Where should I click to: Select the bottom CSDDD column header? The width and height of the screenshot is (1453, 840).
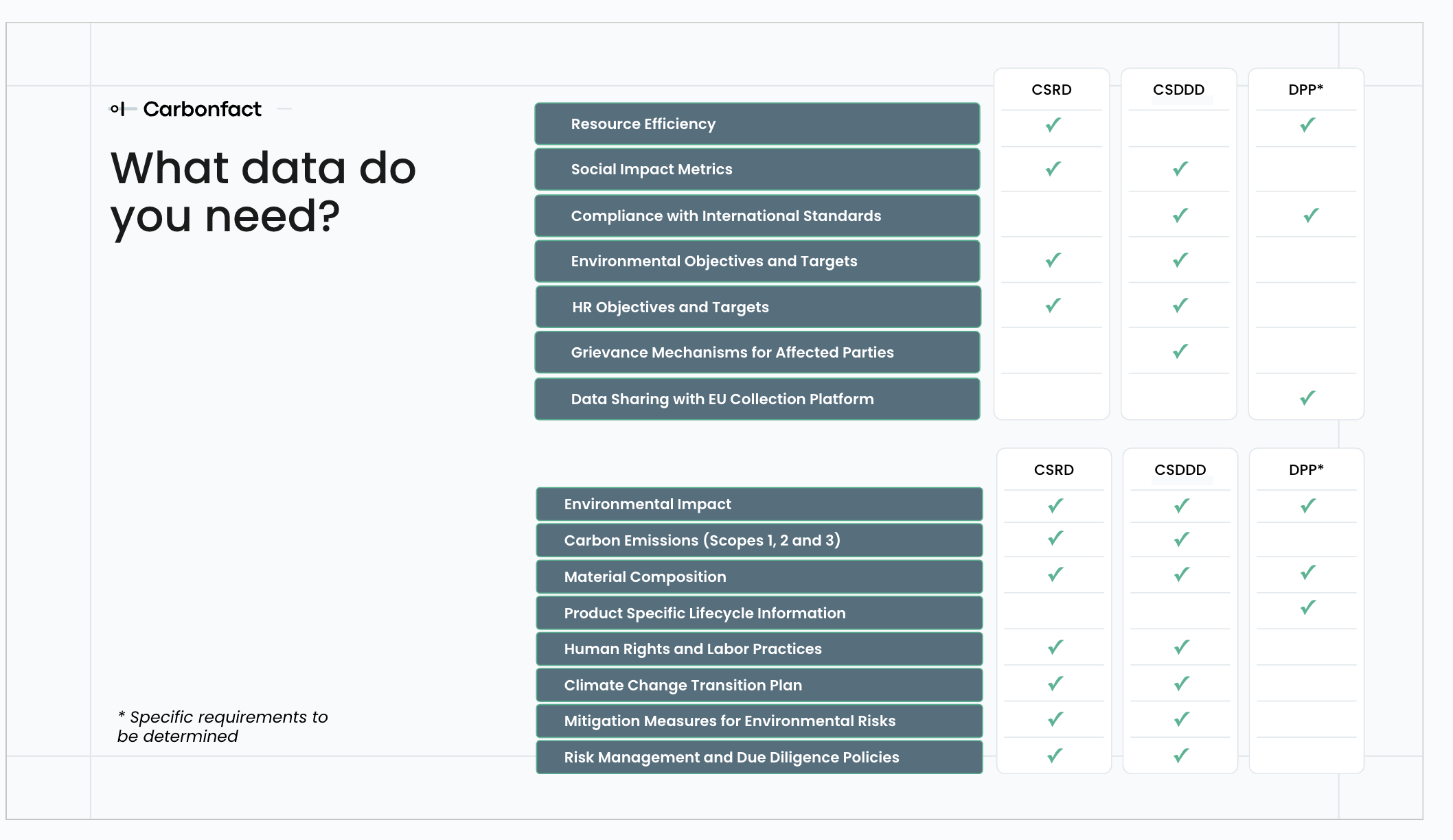pyautogui.click(x=1180, y=470)
